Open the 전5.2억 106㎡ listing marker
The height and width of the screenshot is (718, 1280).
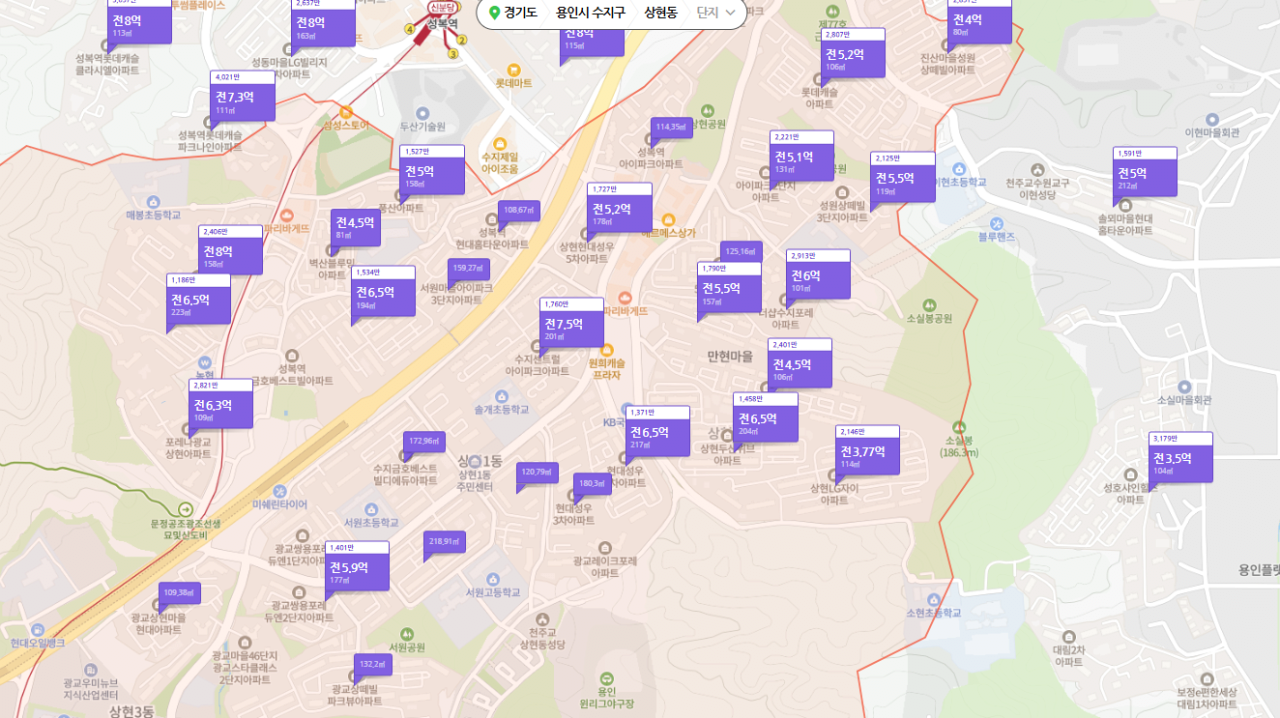point(854,53)
